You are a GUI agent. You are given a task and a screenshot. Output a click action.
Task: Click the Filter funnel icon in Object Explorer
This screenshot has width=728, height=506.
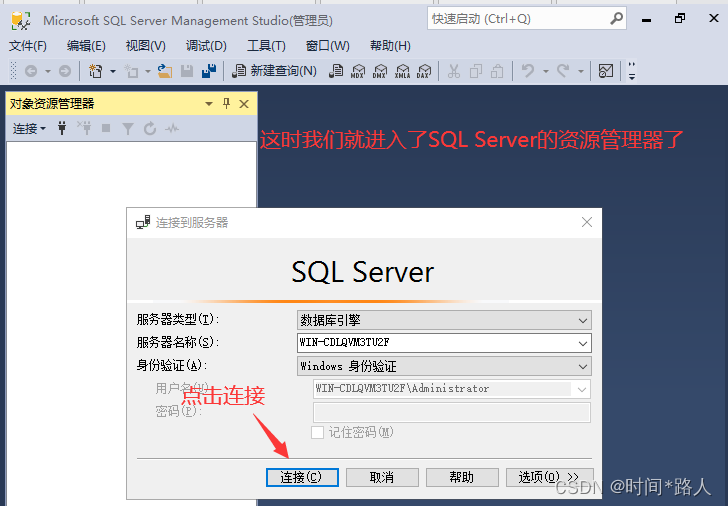pos(128,129)
